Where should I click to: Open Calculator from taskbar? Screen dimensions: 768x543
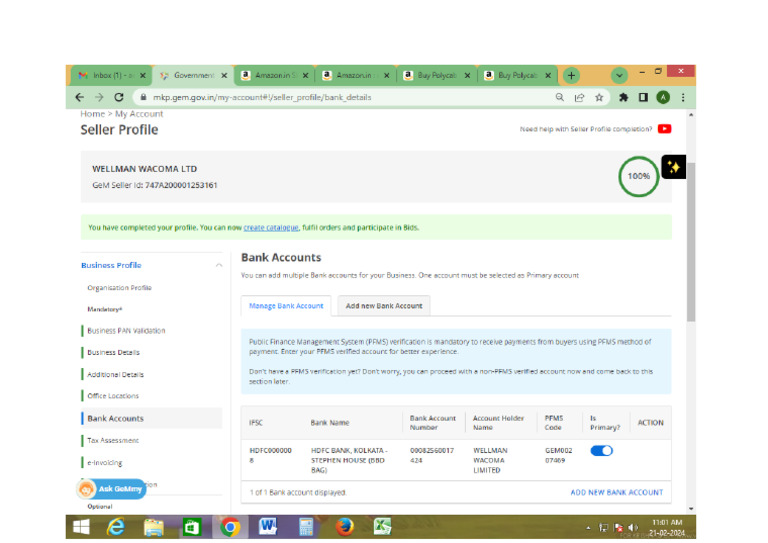pyautogui.click(x=306, y=527)
